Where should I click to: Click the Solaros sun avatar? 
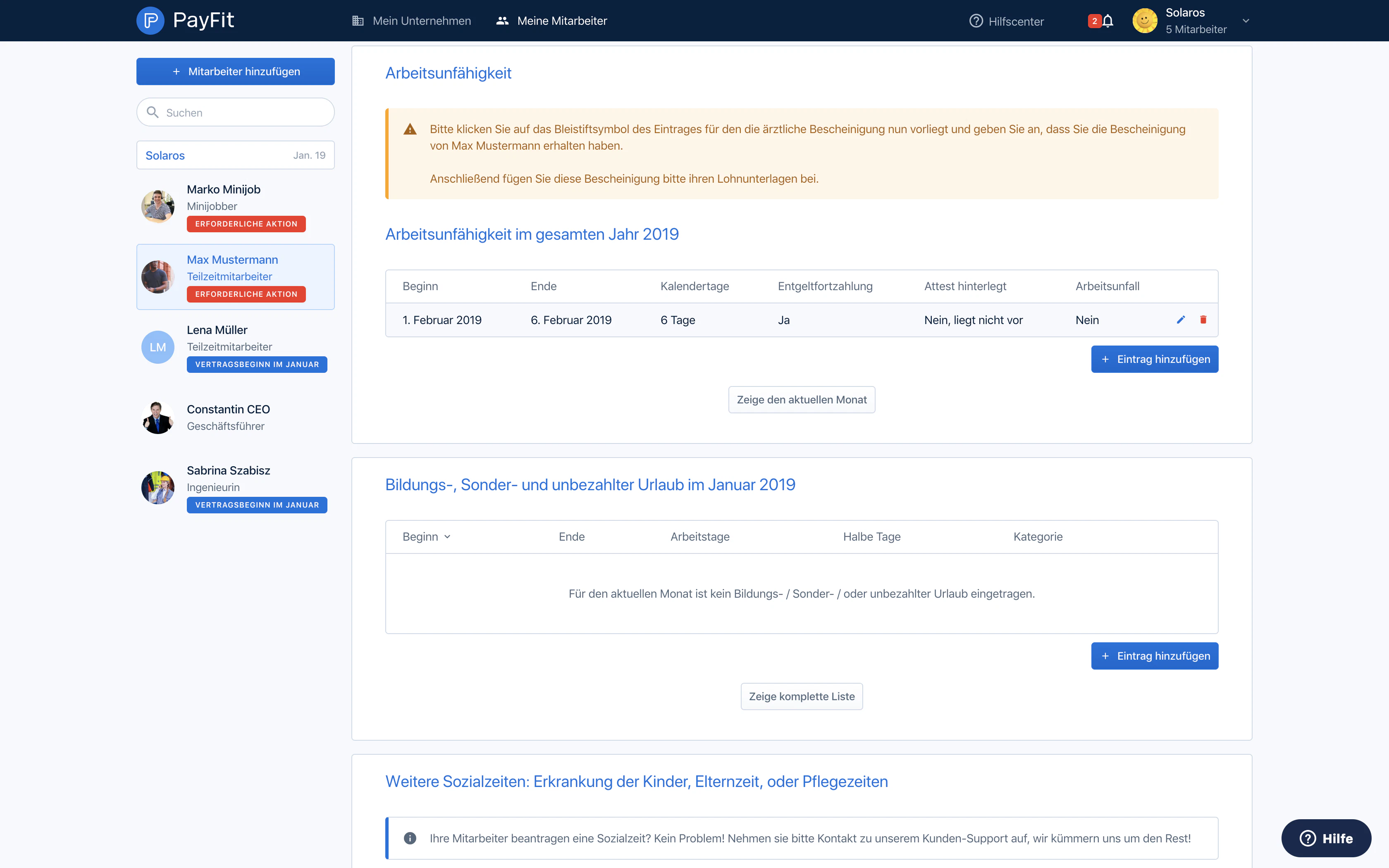tap(1145, 21)
